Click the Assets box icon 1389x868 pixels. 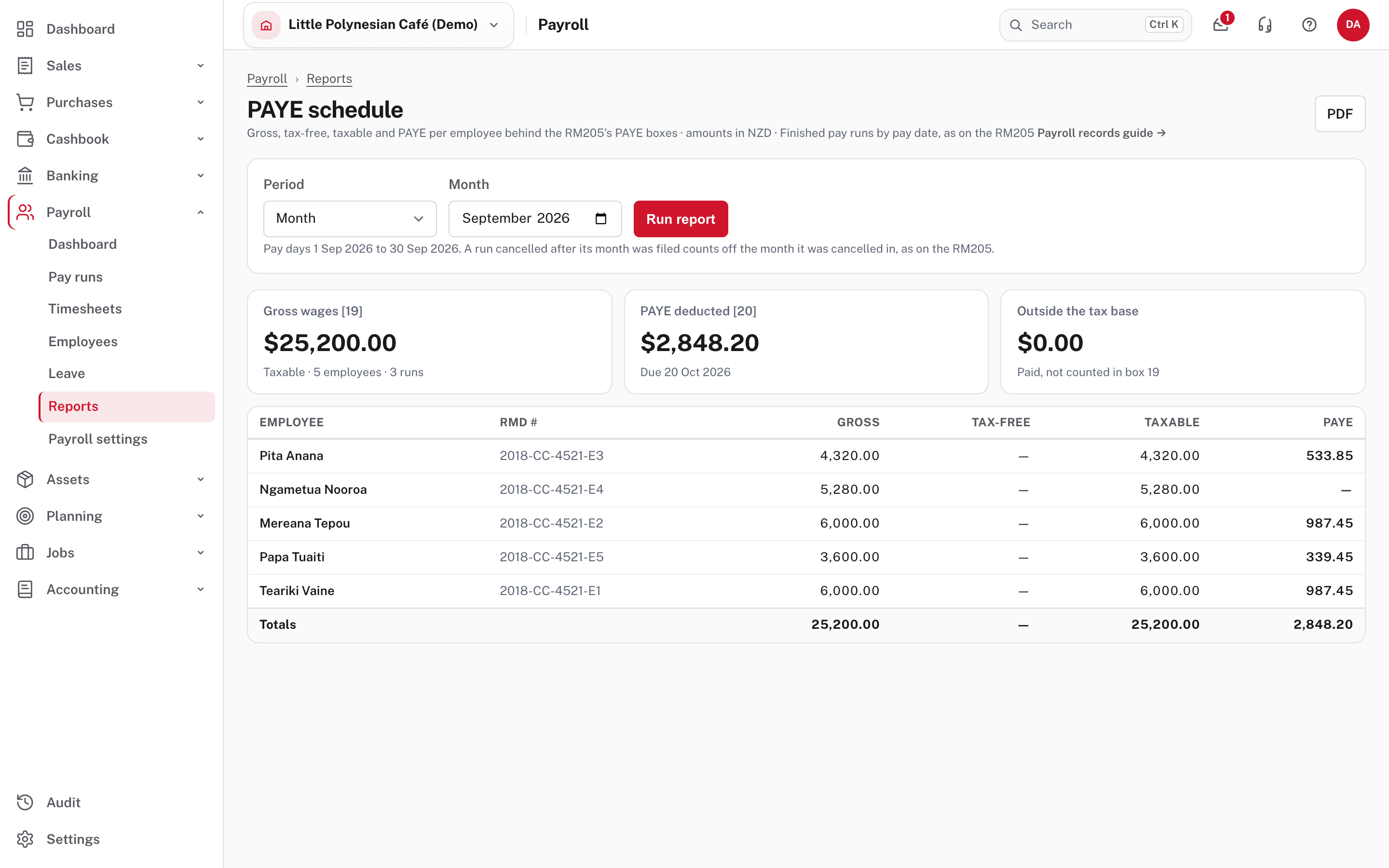(x=25, y=479)
